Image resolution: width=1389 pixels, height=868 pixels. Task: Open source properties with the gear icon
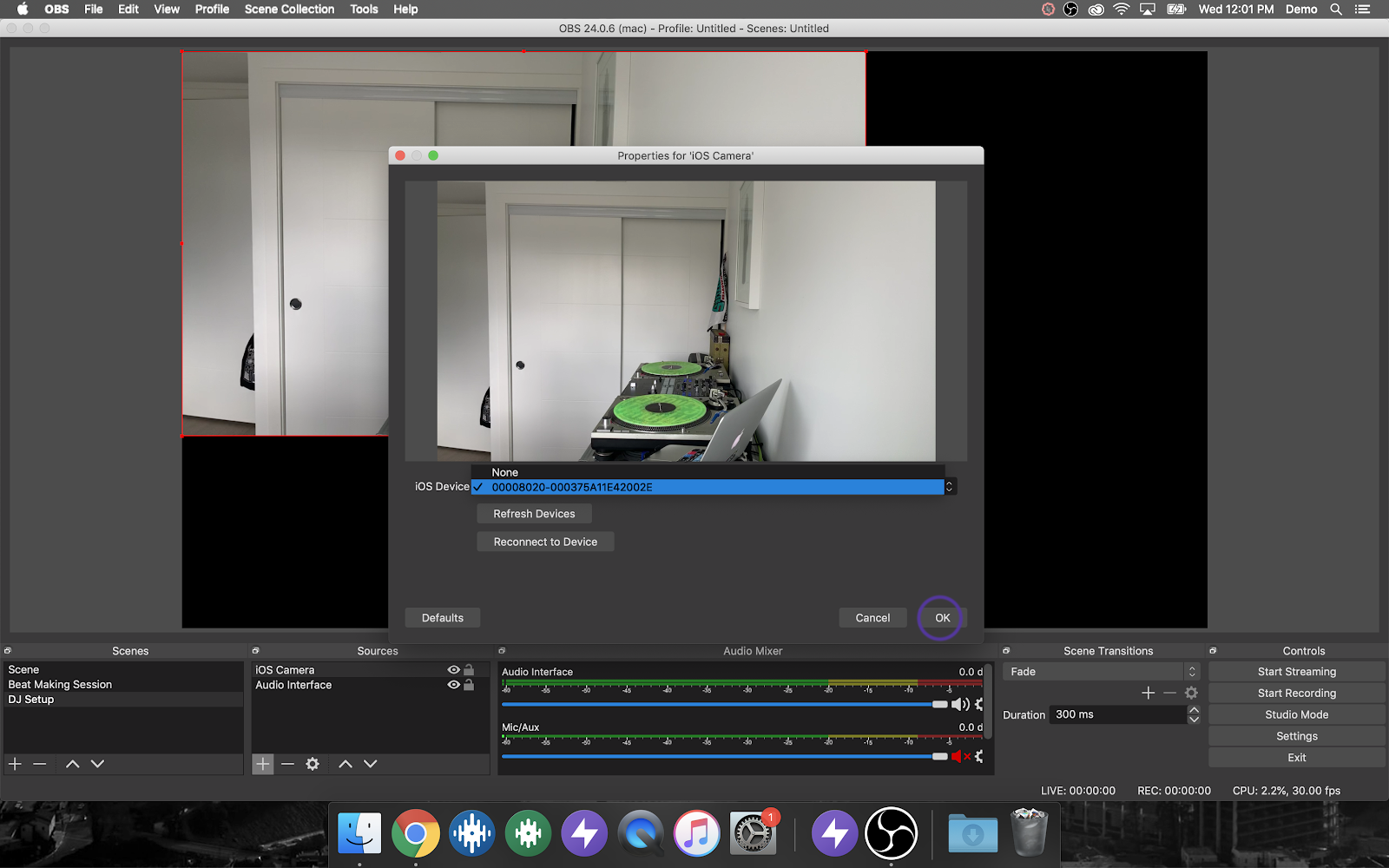[313, 764]
